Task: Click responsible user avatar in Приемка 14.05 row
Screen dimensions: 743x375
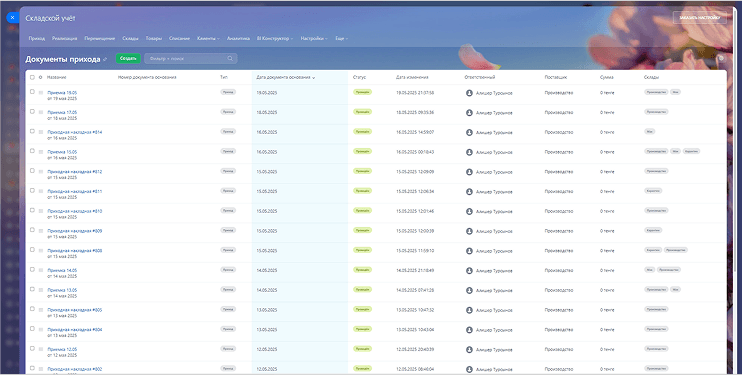Action: pos(469,271)
